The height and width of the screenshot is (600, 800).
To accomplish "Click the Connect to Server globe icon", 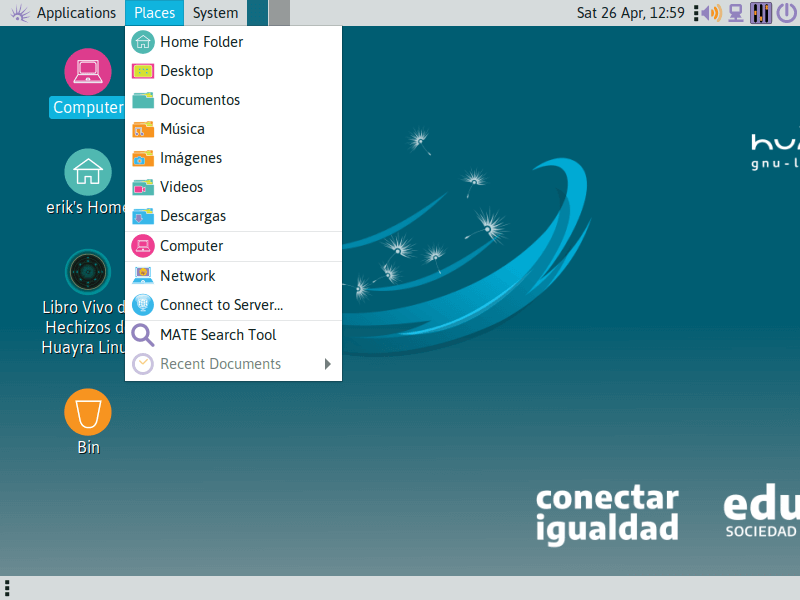I will (143, 305).
